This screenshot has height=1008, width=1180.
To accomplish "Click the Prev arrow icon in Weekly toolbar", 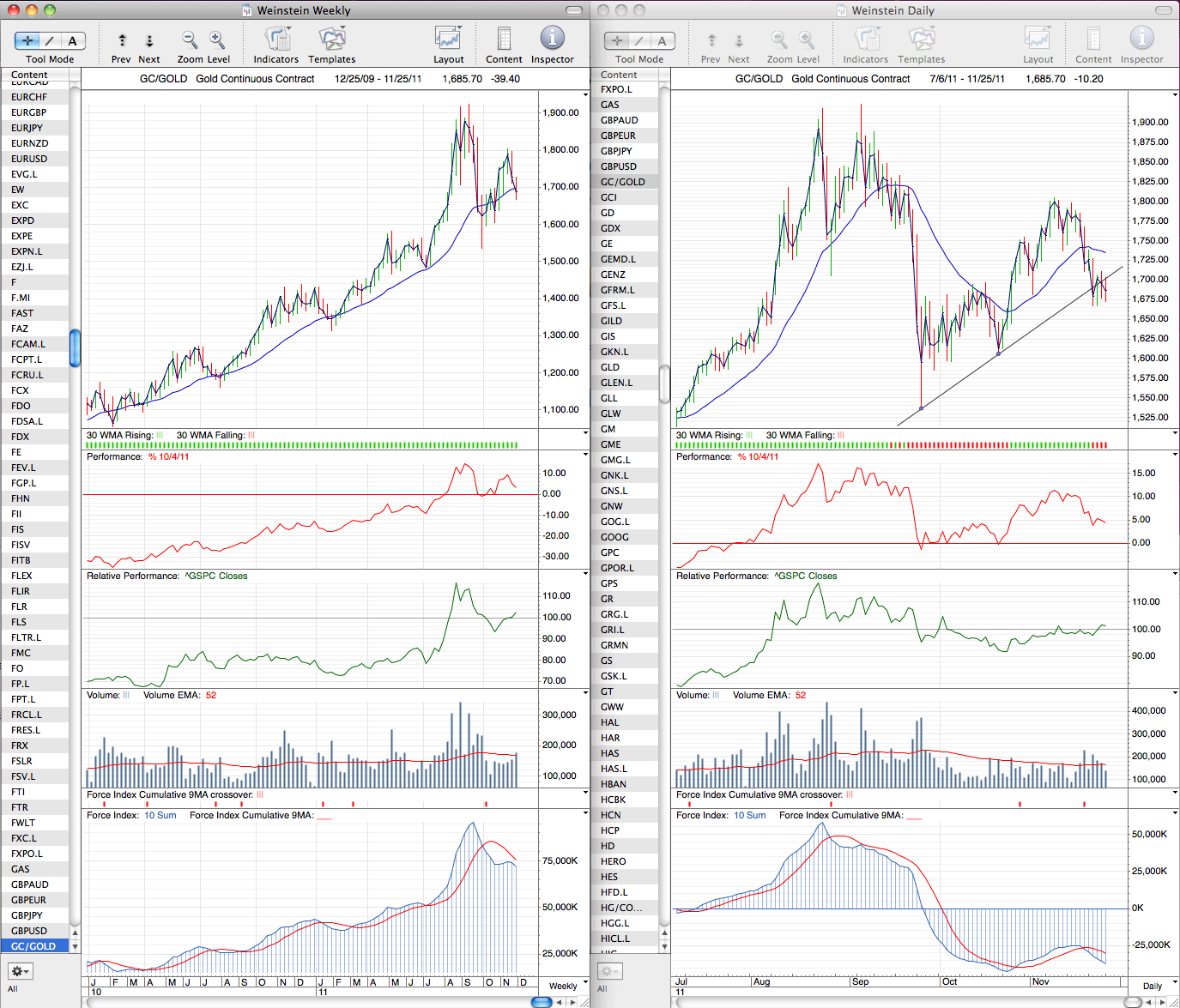I will 122,40.
